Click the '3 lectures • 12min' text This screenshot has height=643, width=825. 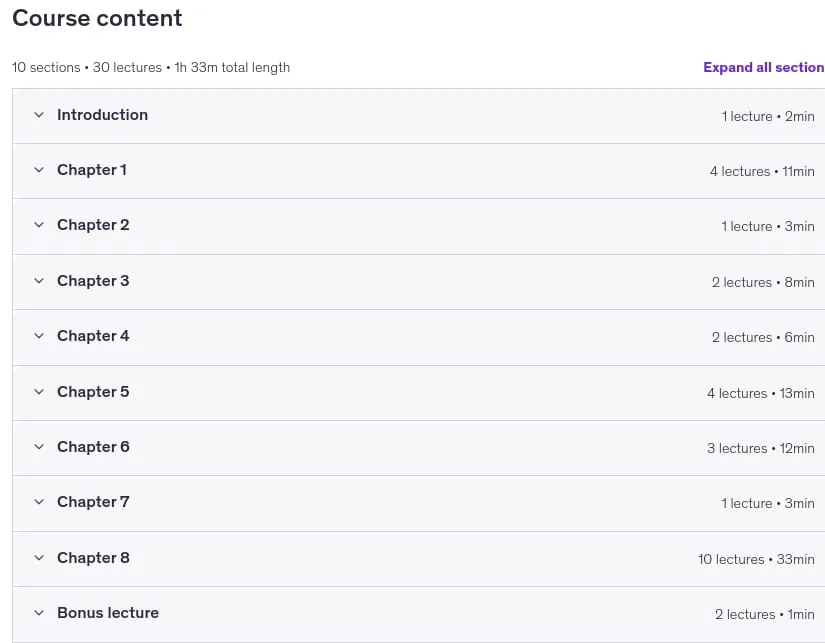pyautogui.click(x=761, y=448)
